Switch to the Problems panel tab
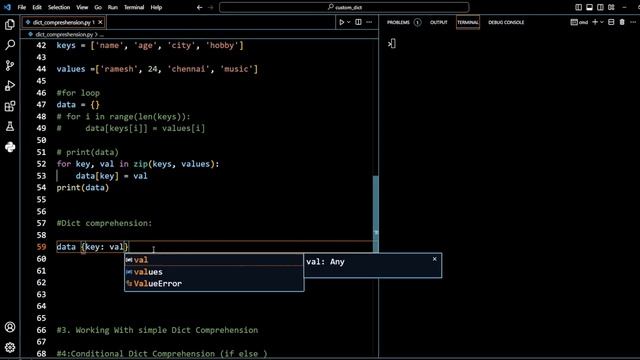Screen dimensions: 640x360 coord(398,22)
